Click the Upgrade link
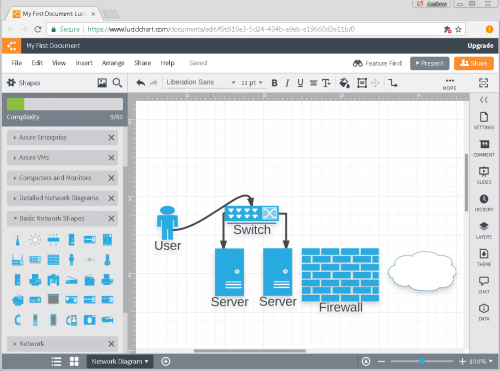The image size is (500, 371). pyautogui.click(x=480, y=46)
